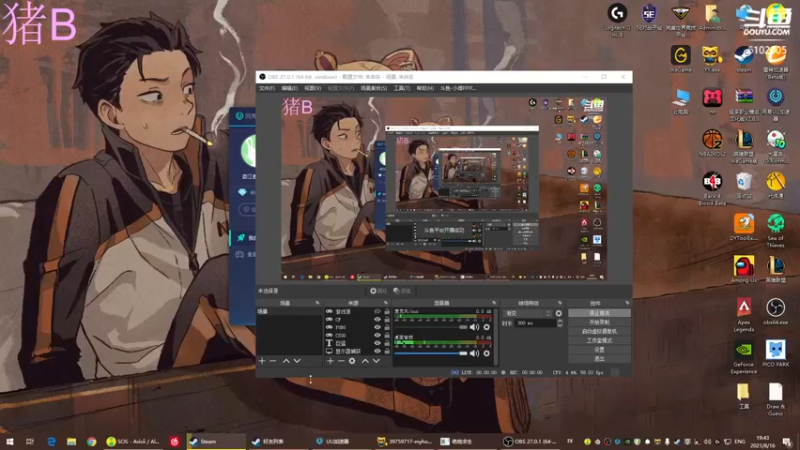Open Microsoft Edge from the taskbar
The height and width of the screenshot is (450, 800).
pos(52,441)
